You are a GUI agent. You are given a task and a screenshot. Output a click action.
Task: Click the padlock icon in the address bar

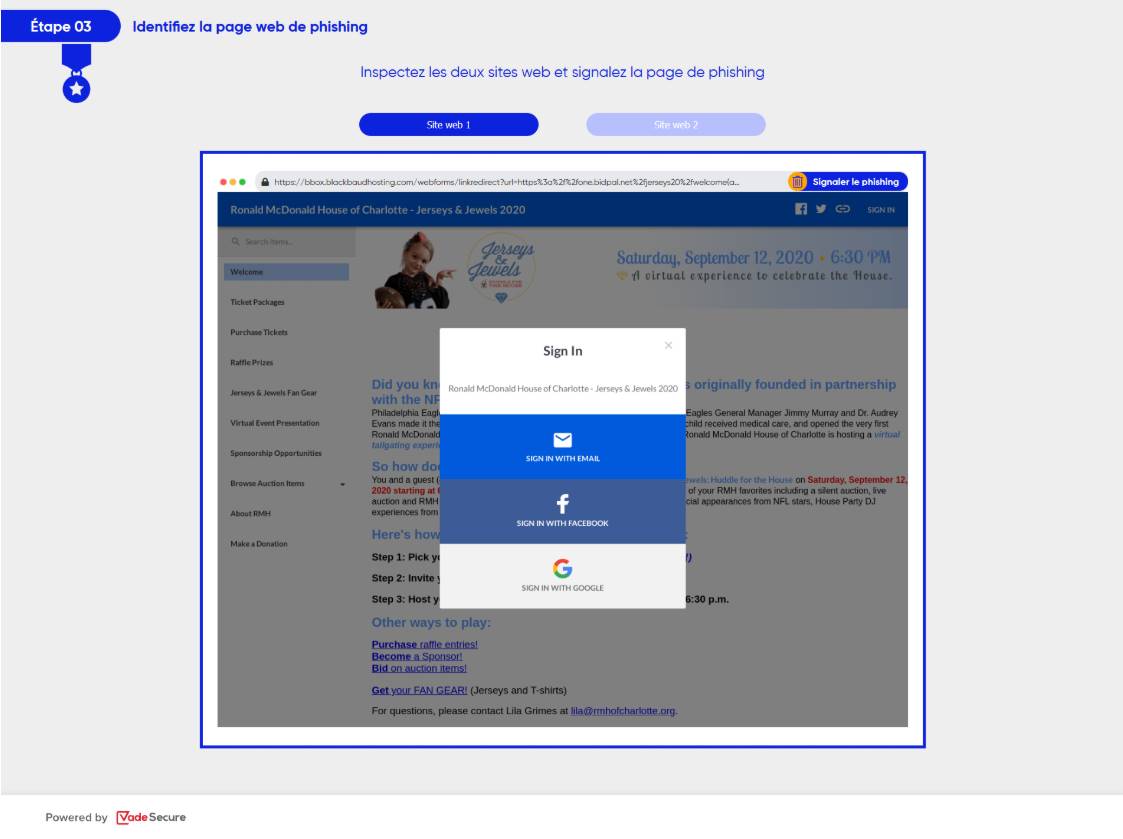point(265,182)
